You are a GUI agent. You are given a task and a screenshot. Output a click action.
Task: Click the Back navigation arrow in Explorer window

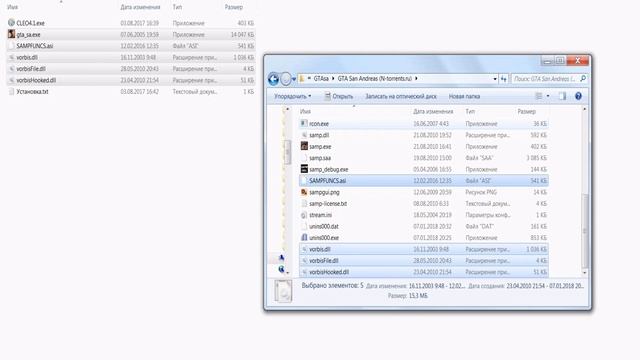click(x=273, y=79)
